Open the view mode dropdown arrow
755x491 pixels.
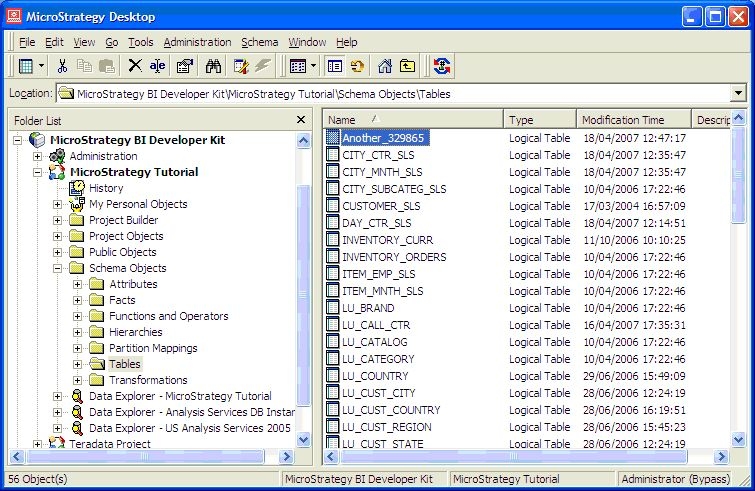point(314,66)
